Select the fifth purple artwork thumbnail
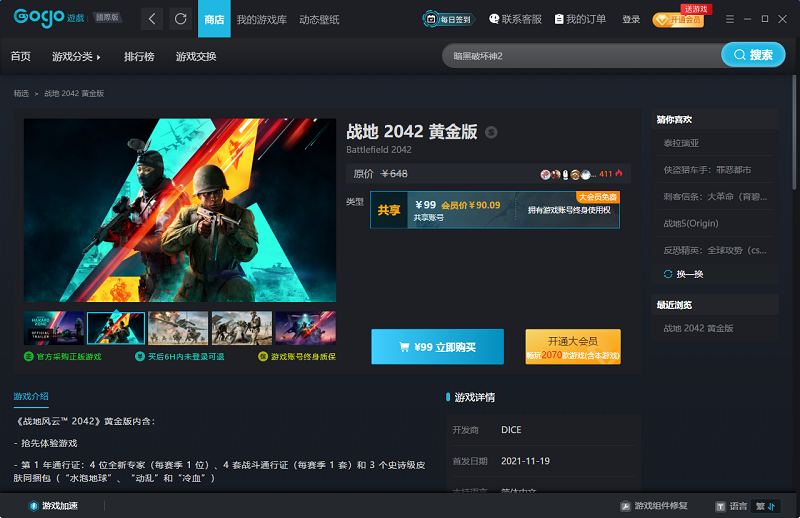This screenshot has height=518, width=800. (306, 328)
